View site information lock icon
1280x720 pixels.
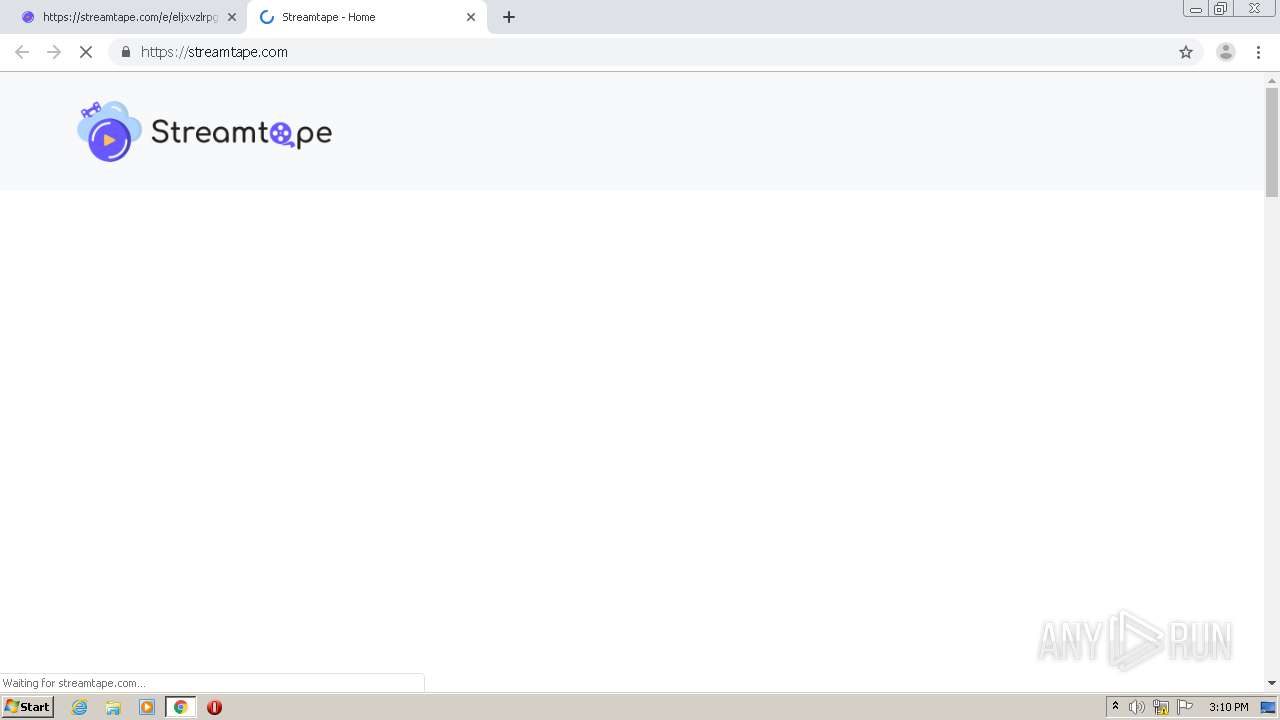point(126,52)
